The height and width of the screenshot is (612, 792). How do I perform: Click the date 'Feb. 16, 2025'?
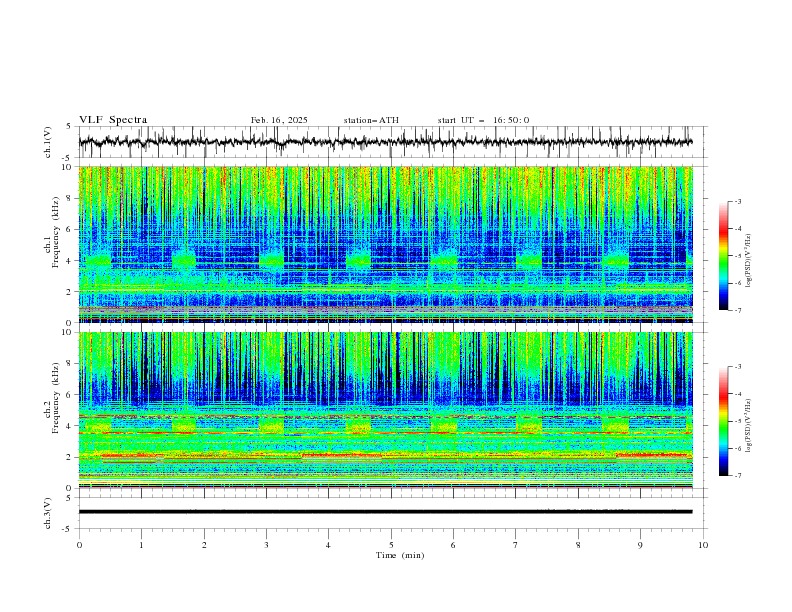[x=279, y=120]
